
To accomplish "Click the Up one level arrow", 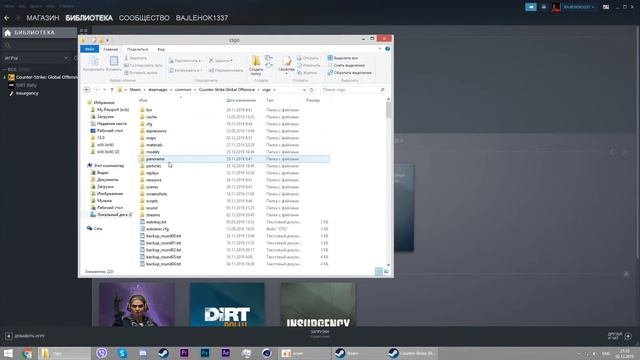I will pyautogui.click(x=112, y=90).
